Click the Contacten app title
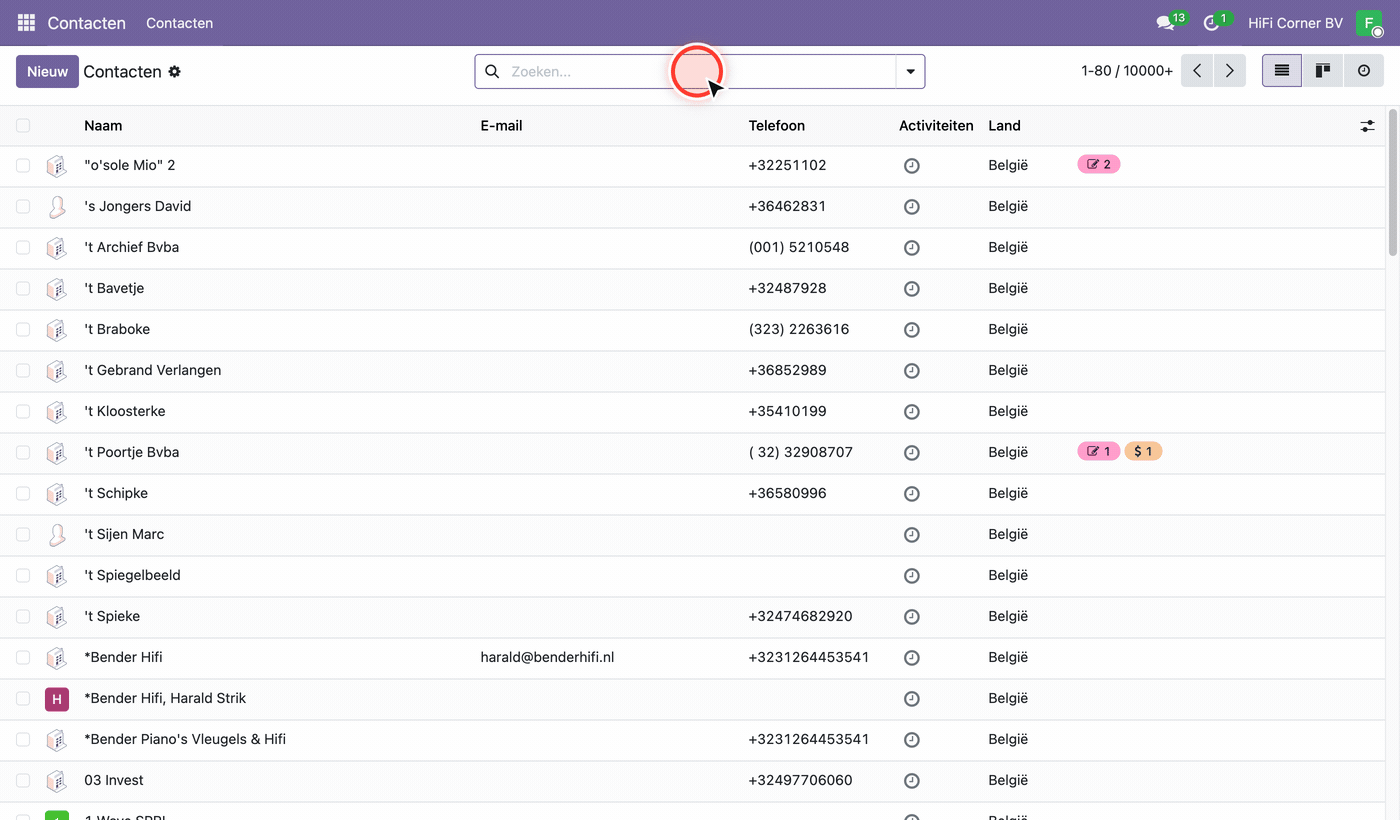Screen dimensions: 1400x820 pos(87,22)
